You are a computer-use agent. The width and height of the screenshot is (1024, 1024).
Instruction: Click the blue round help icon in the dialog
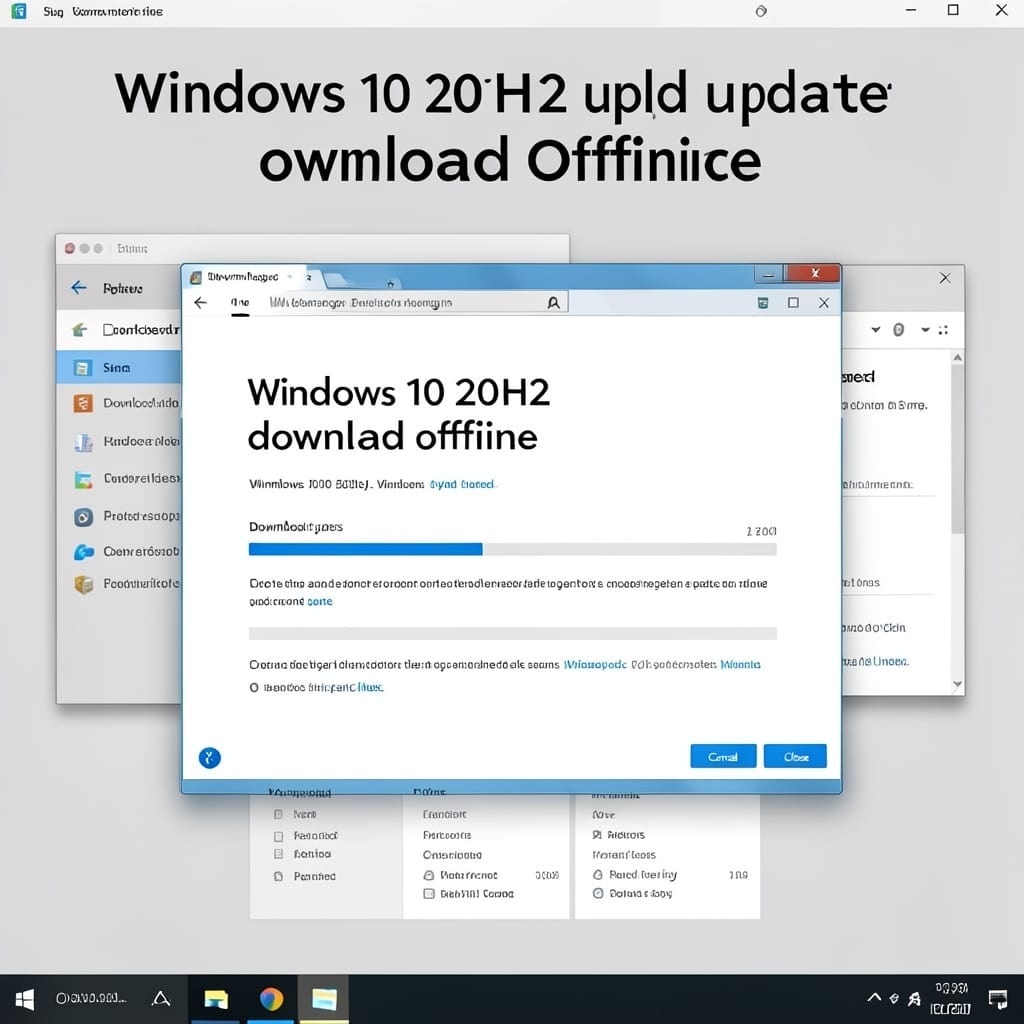coord(210,758)
